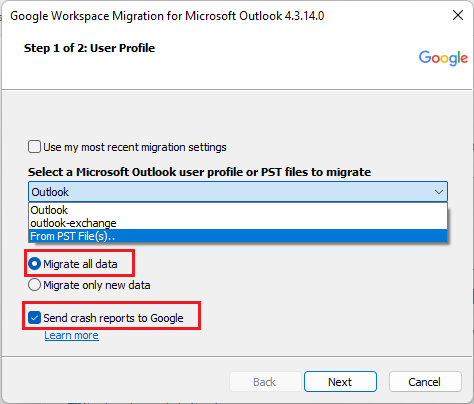474x404 pixels.
Task: Click the Cancel button
Action: pos(425,382)
